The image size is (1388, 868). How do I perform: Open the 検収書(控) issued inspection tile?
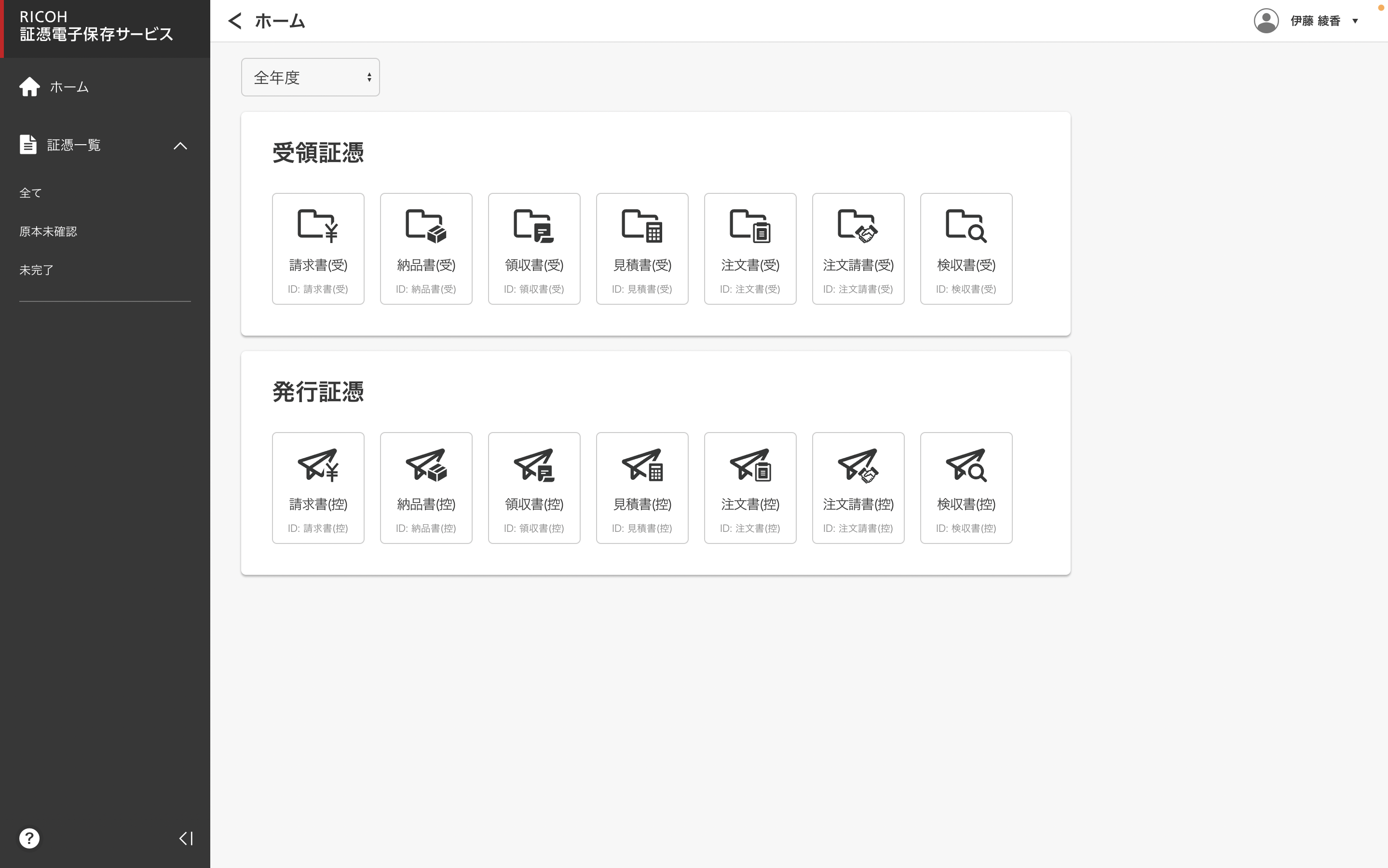coord(966,488)
